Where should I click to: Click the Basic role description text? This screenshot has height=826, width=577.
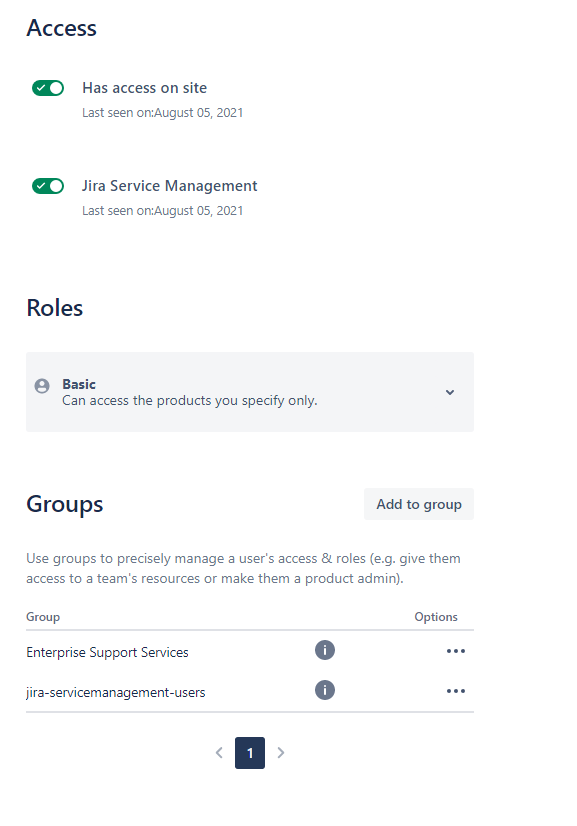190,401
